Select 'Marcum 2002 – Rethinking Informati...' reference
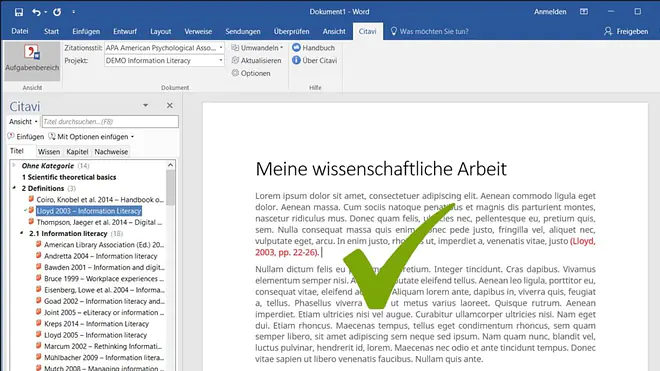Image resolution: width=660 pixels, height=371 pixels. coord(103,346)
